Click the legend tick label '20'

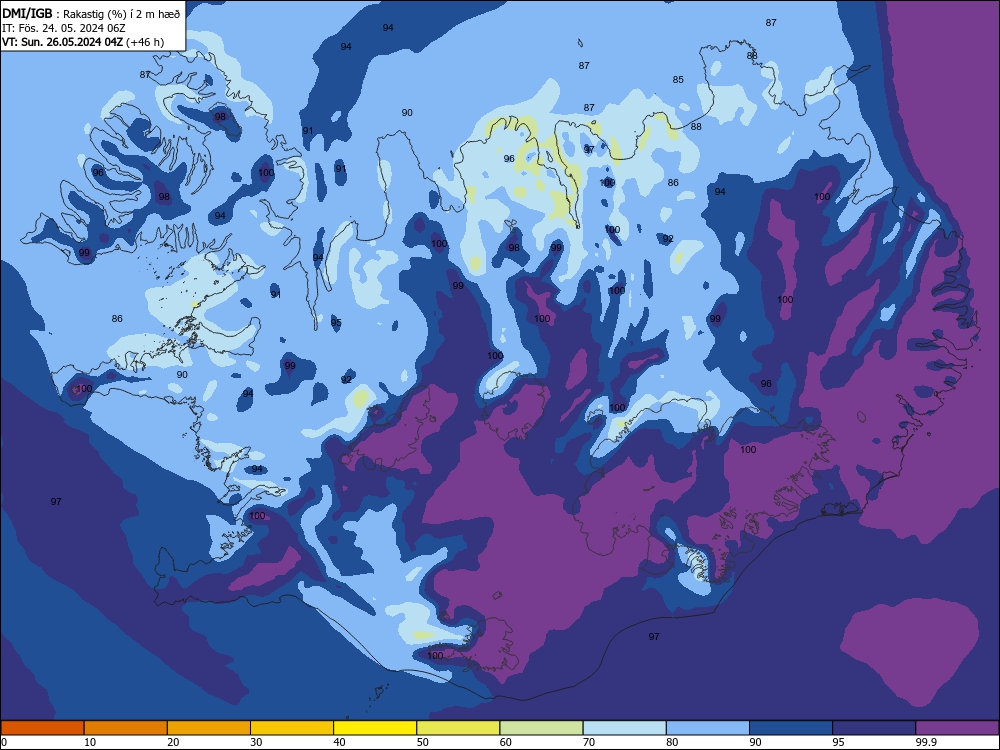coord(173,742)
